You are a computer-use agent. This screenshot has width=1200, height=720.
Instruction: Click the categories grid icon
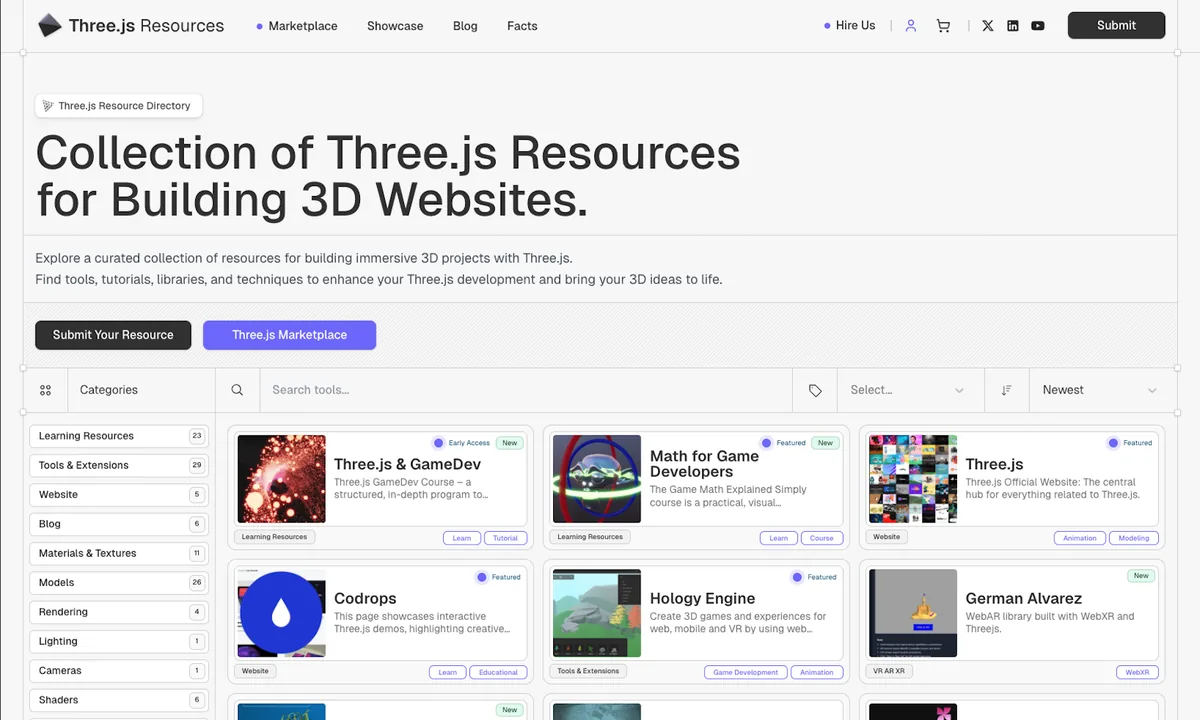point(45,390)
